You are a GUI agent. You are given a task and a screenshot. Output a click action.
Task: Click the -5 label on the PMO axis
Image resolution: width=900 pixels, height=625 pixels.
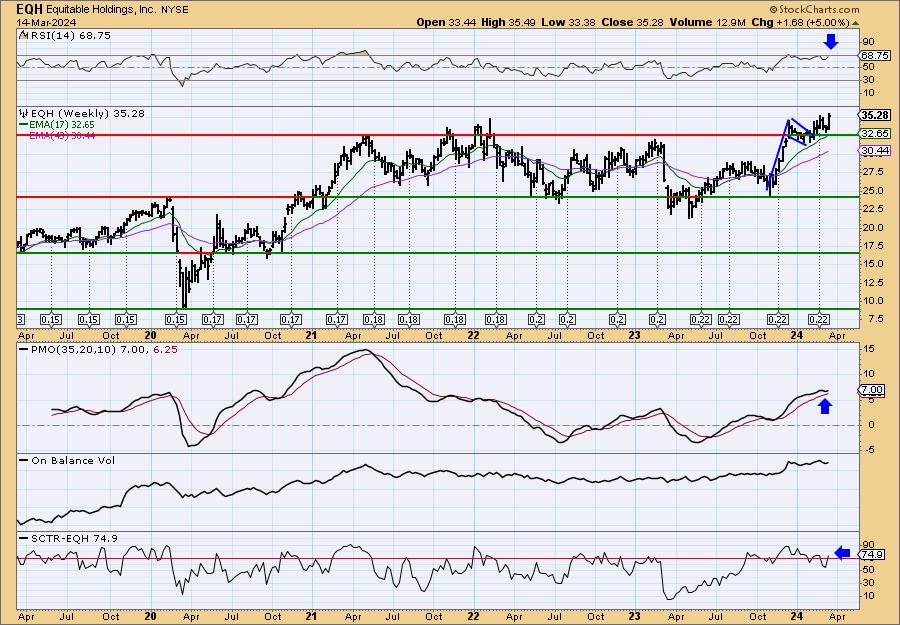[x=868, y=450]
